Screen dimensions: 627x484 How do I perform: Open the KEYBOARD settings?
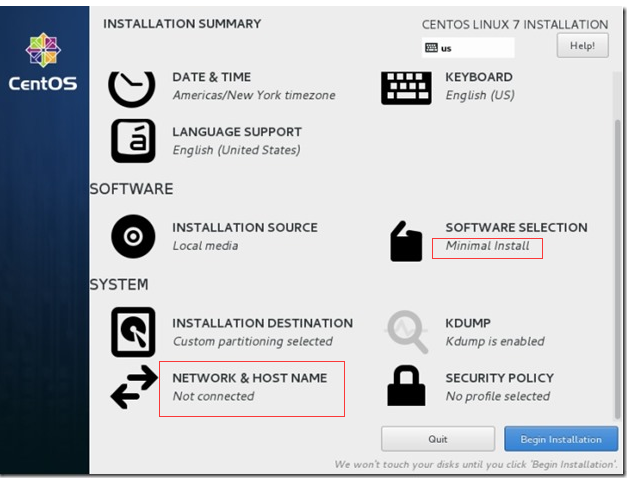(x=479, y=77)
